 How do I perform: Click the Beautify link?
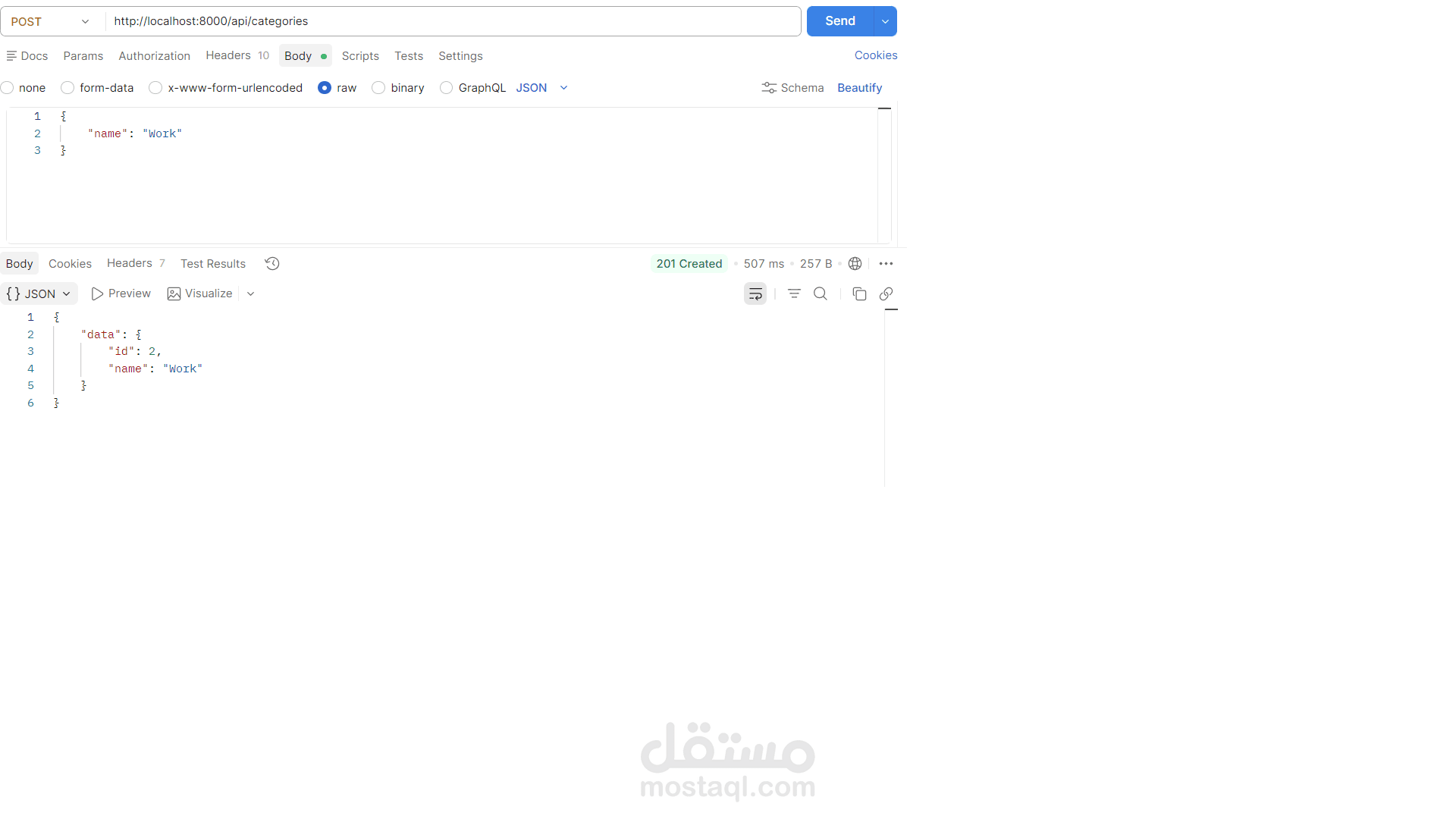point(859,88)
